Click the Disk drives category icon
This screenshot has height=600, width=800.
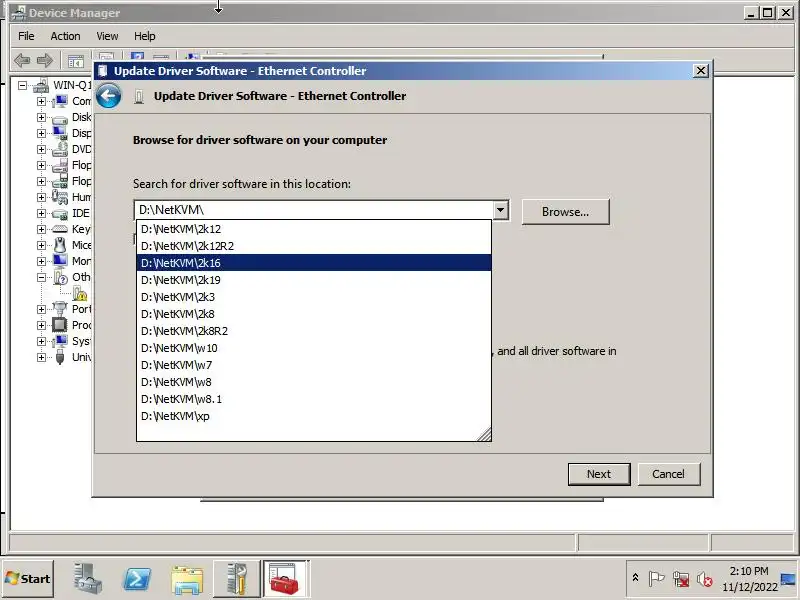(x=60, y=118)
